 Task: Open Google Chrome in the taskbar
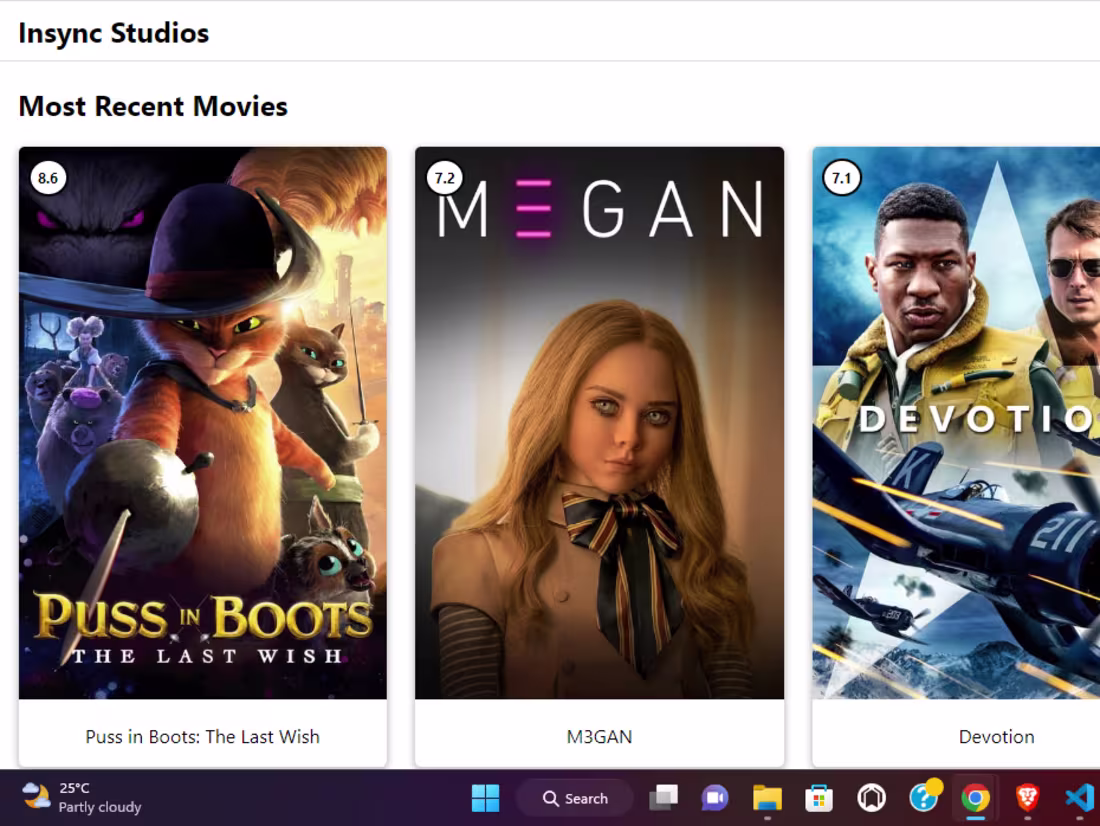point(974,798)
